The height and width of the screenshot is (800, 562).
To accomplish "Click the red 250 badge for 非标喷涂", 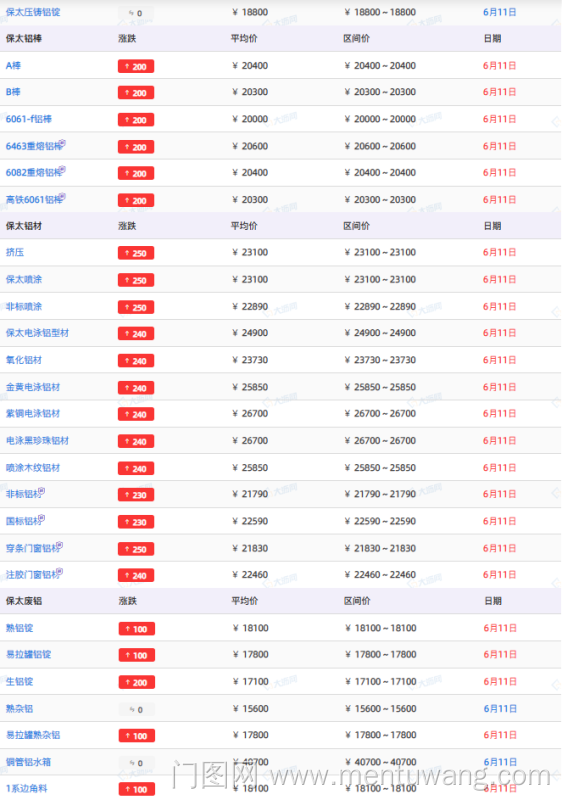I will pyautogui.click(x=136, y=308).
